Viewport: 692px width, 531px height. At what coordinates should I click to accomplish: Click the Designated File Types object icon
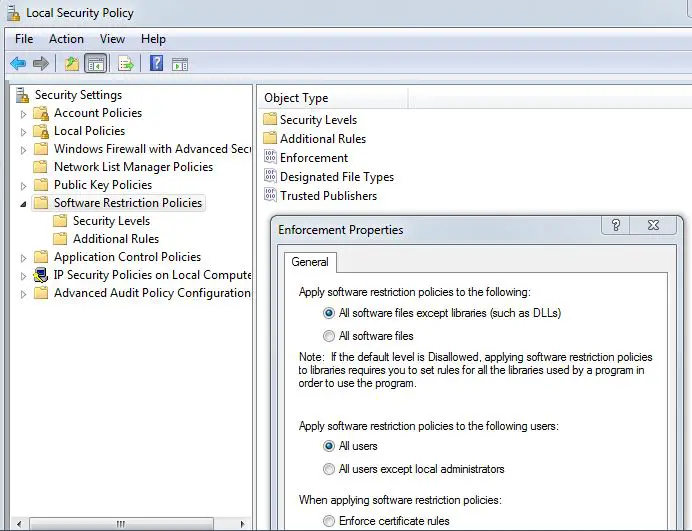tap(270, 176)
